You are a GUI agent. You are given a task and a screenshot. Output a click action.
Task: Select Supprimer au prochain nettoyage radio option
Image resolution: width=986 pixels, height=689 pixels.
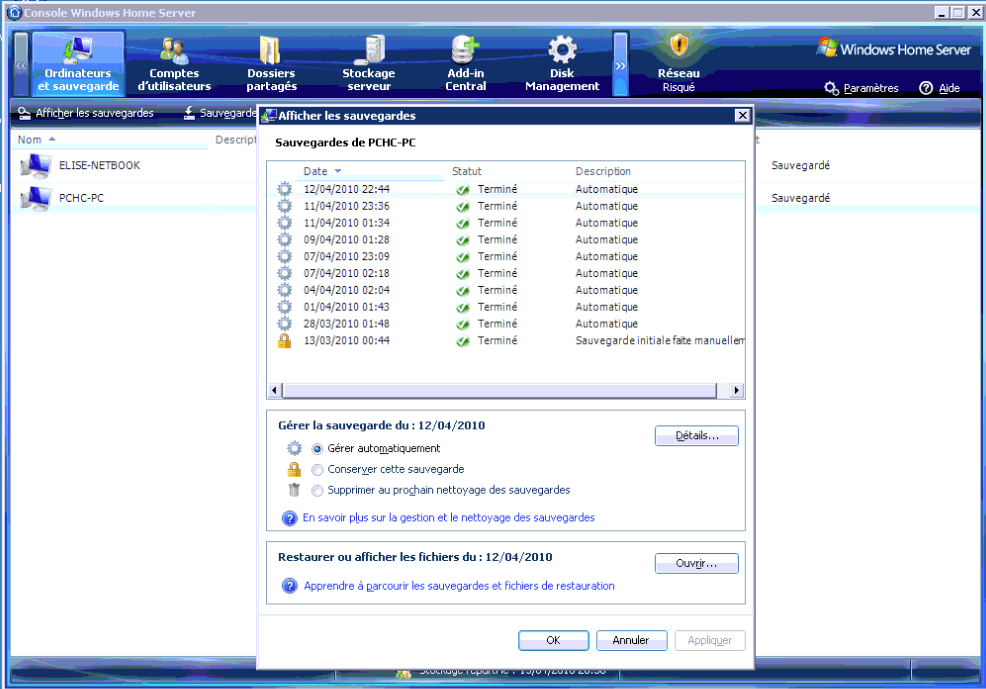[x=317, y=490]
